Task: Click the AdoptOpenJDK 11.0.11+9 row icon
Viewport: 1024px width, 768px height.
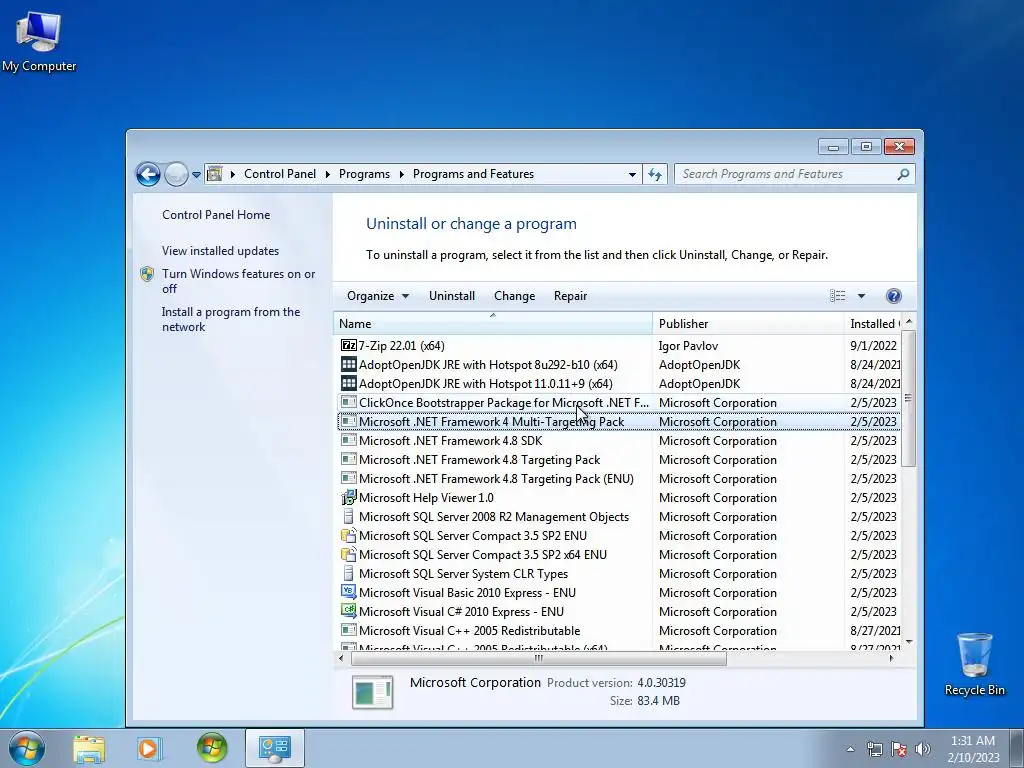Action: click(x=349, y=383)
